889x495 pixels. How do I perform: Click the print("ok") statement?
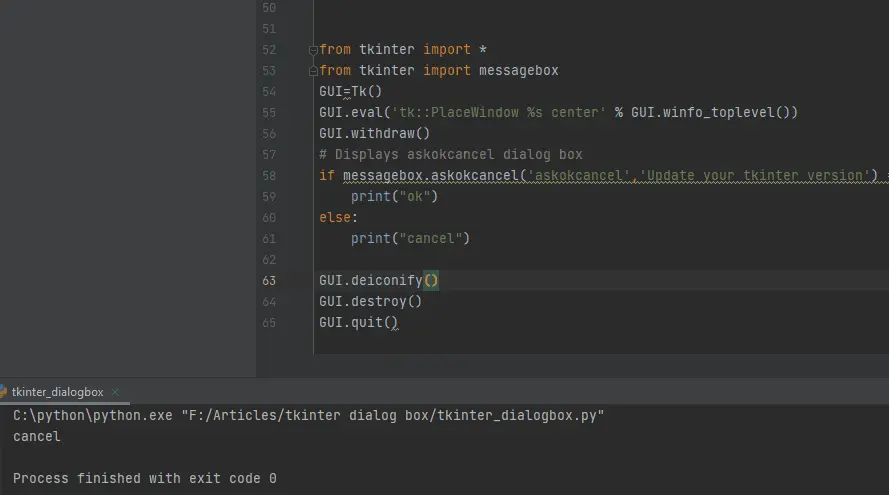tap(394, 197)
